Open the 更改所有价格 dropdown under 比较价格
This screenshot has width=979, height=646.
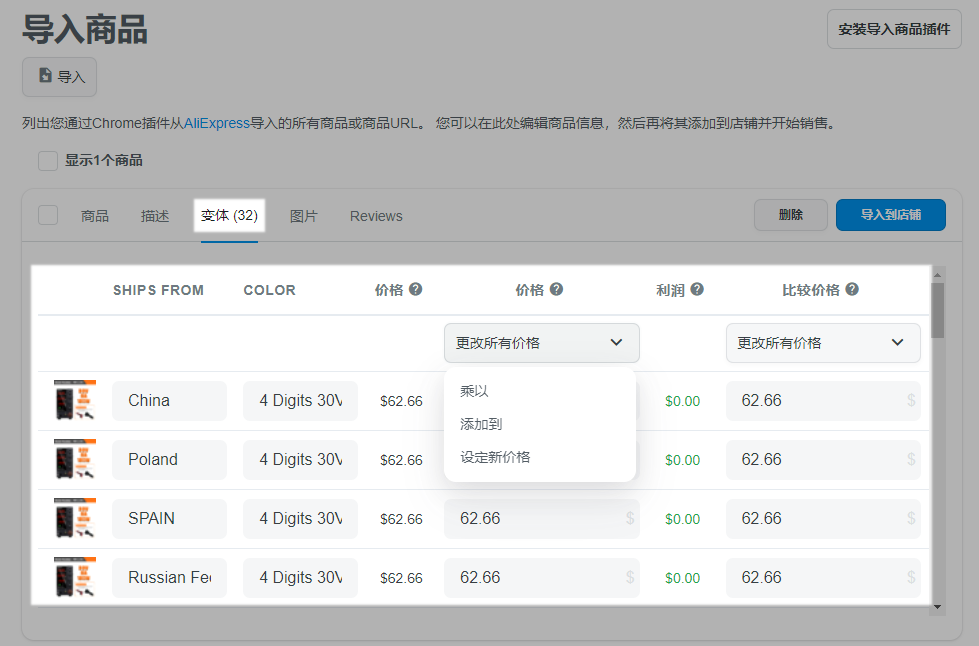point(822,343)
